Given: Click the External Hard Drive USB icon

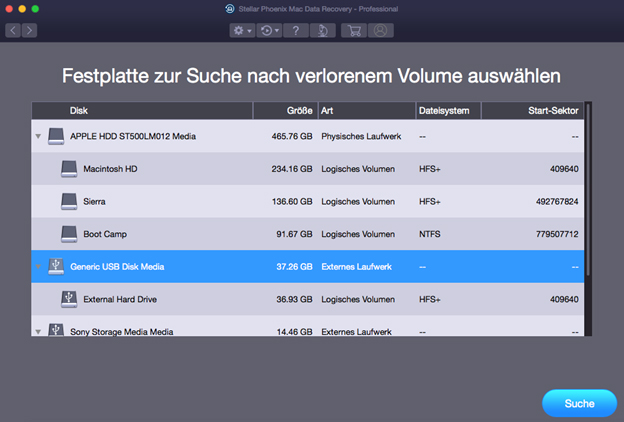Looking at the screenshot, I should click(x=69, y=299).
